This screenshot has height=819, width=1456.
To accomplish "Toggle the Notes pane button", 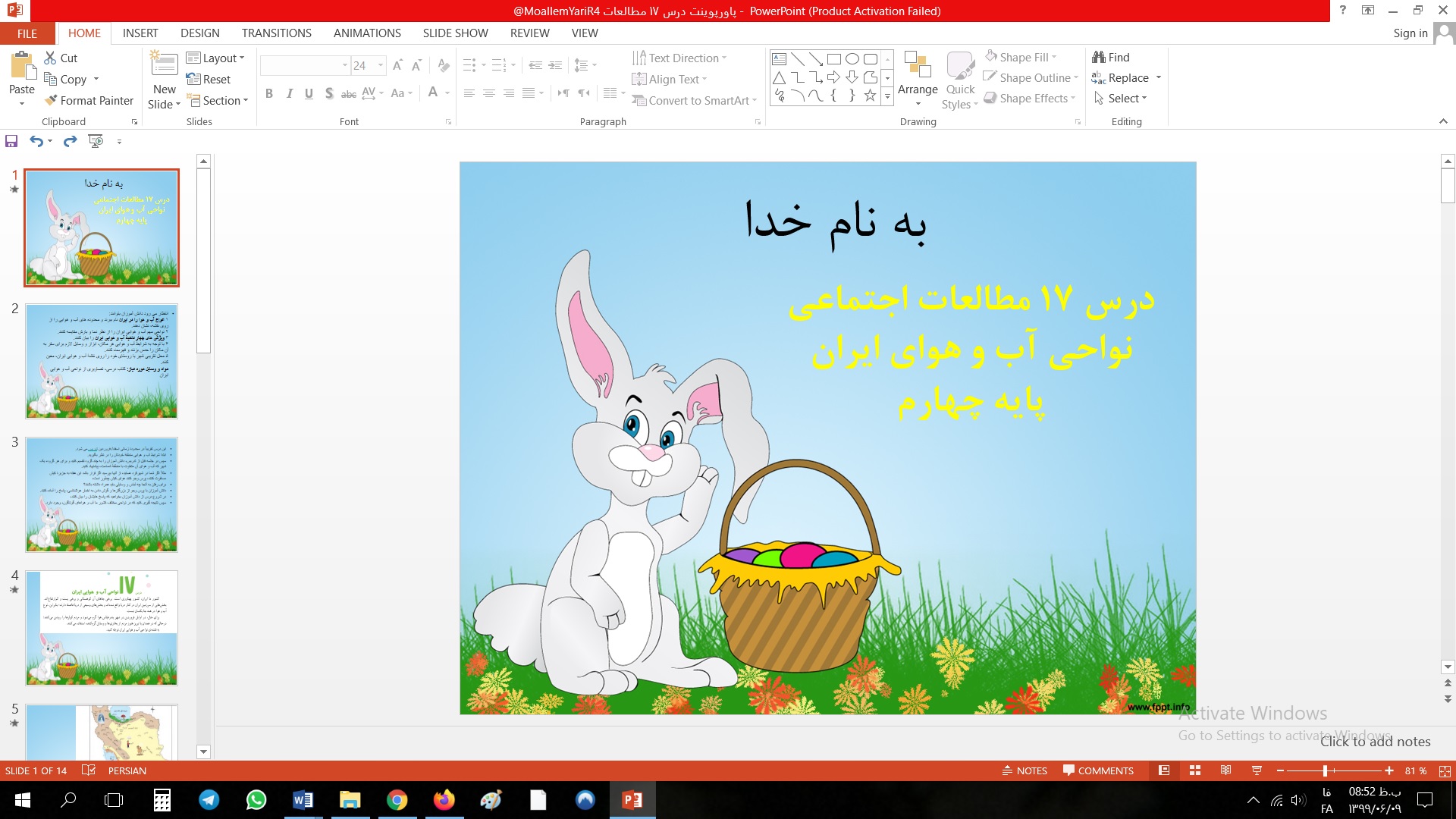I will [x=1025, y=770].
